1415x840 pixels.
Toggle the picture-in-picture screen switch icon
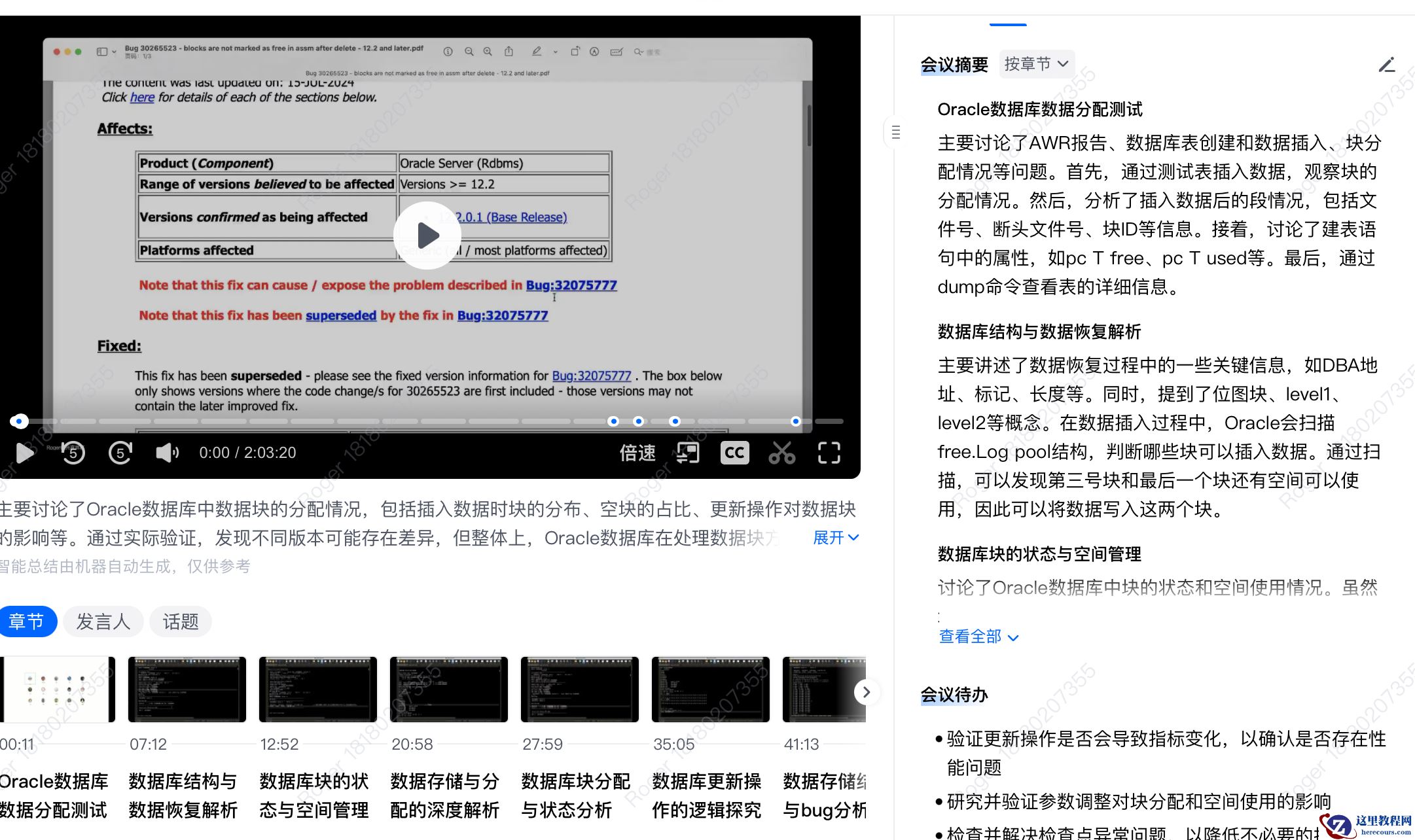687,453
